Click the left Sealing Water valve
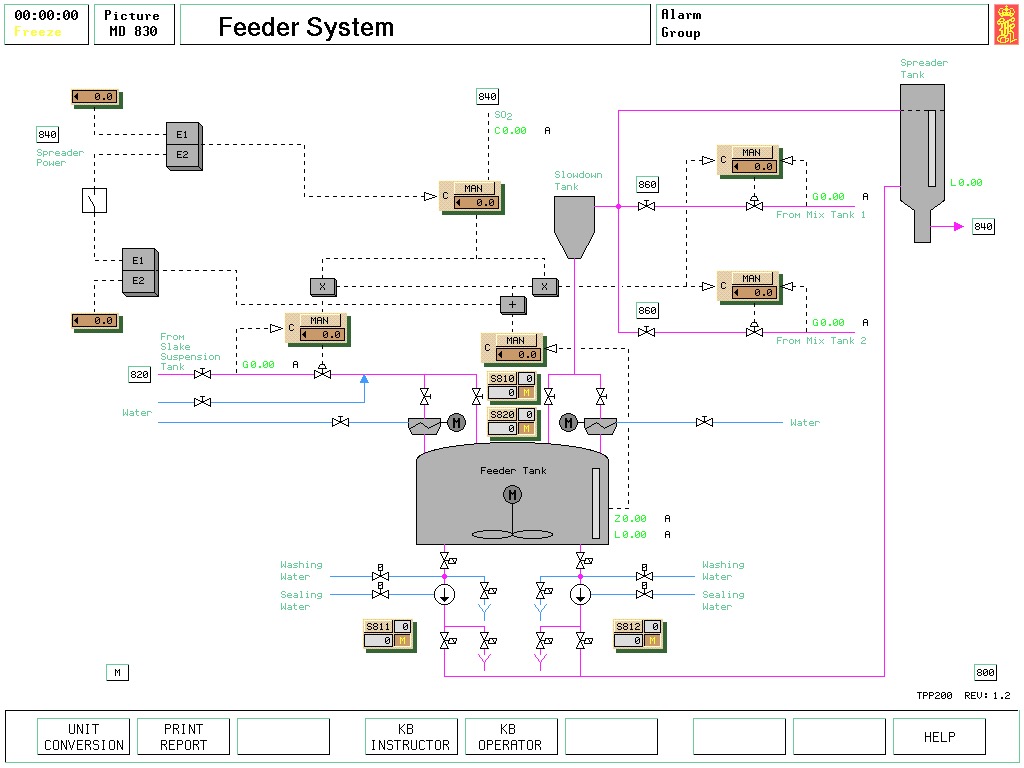The image size is (1024, 768). tap(380, 590)
